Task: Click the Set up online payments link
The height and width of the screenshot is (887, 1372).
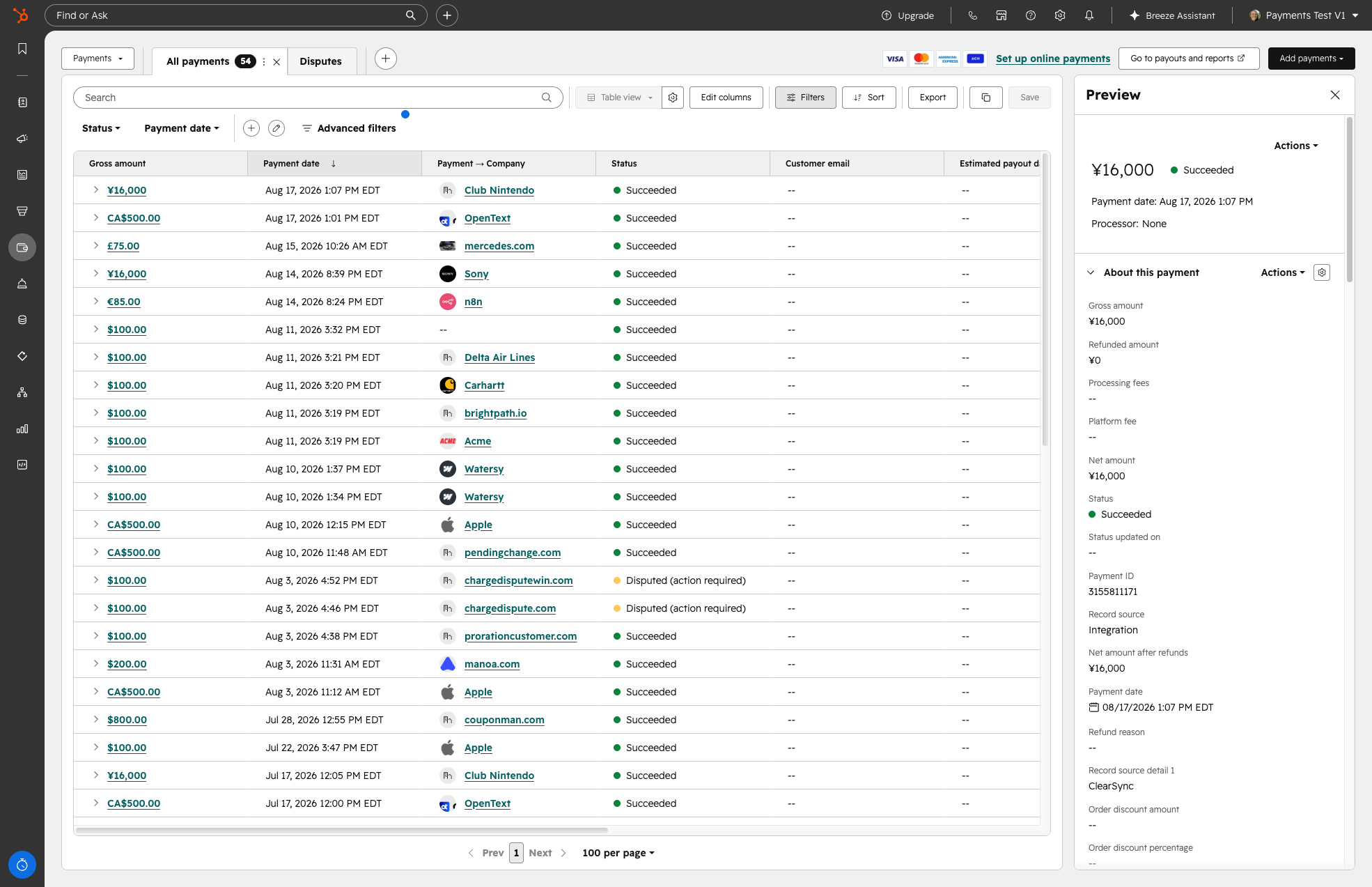Action: pos(1053,59)
